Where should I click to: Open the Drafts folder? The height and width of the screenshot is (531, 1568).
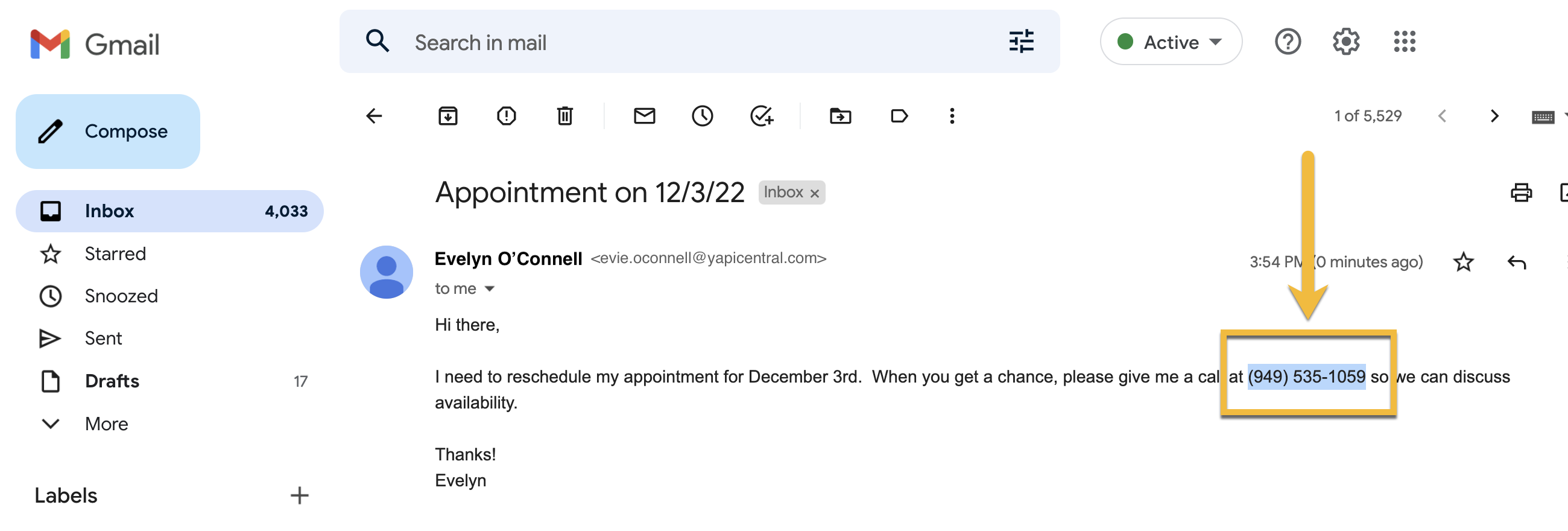(112, 381)
